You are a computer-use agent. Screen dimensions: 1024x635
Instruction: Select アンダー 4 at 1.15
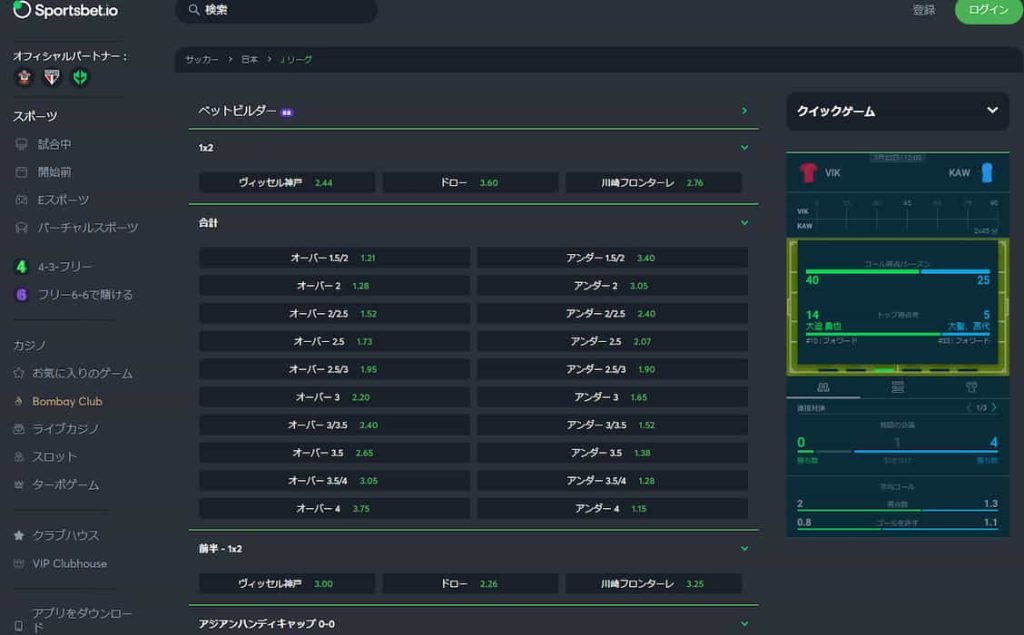pyautogui.click(x=612, y=508)
